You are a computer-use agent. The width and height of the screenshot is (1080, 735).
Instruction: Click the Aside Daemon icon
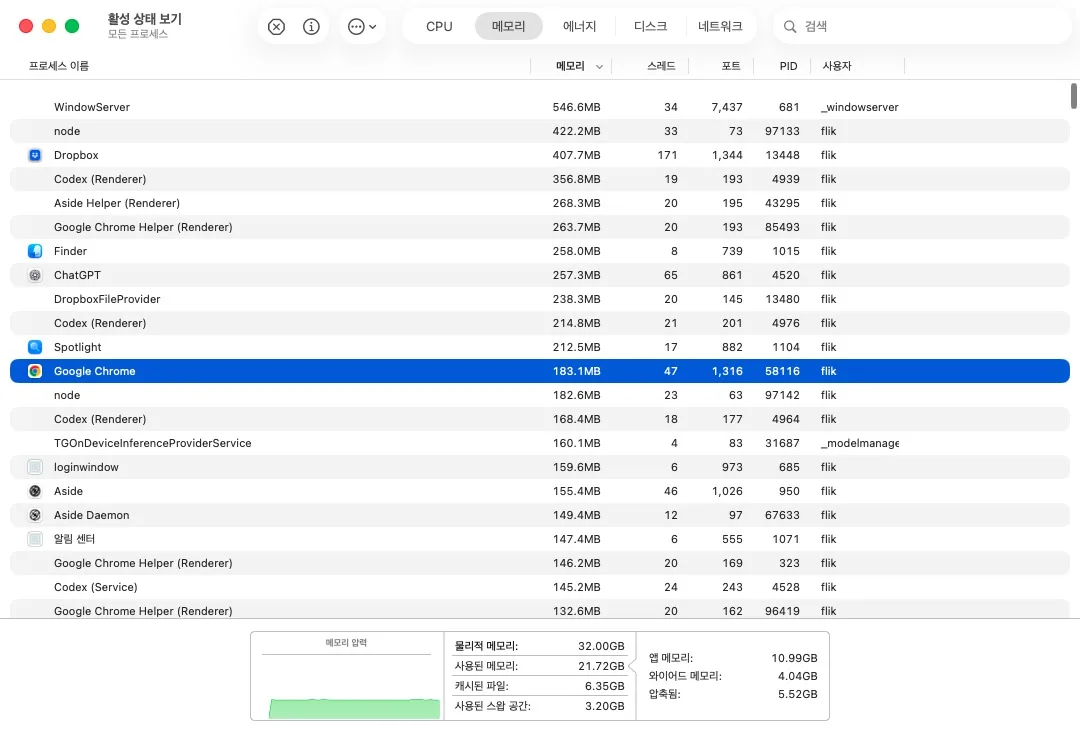pos(35,515)
